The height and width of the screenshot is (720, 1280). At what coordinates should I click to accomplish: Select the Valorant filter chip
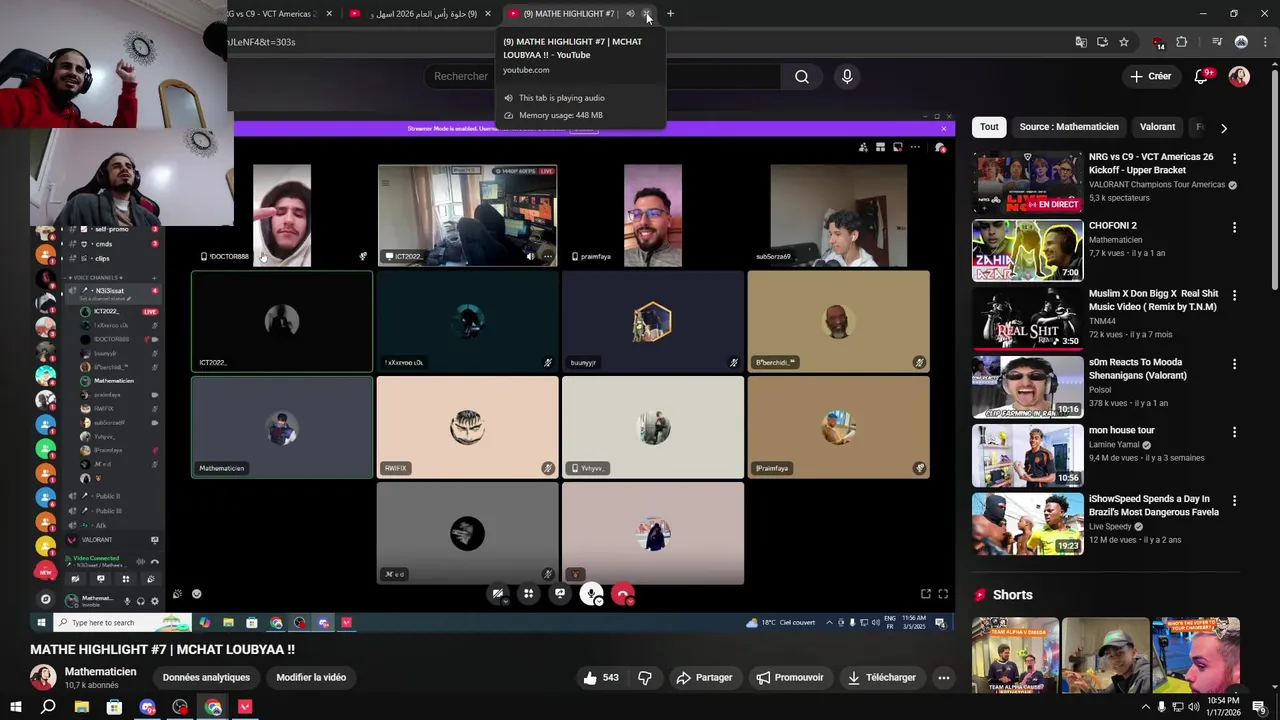click(1158, 127)
